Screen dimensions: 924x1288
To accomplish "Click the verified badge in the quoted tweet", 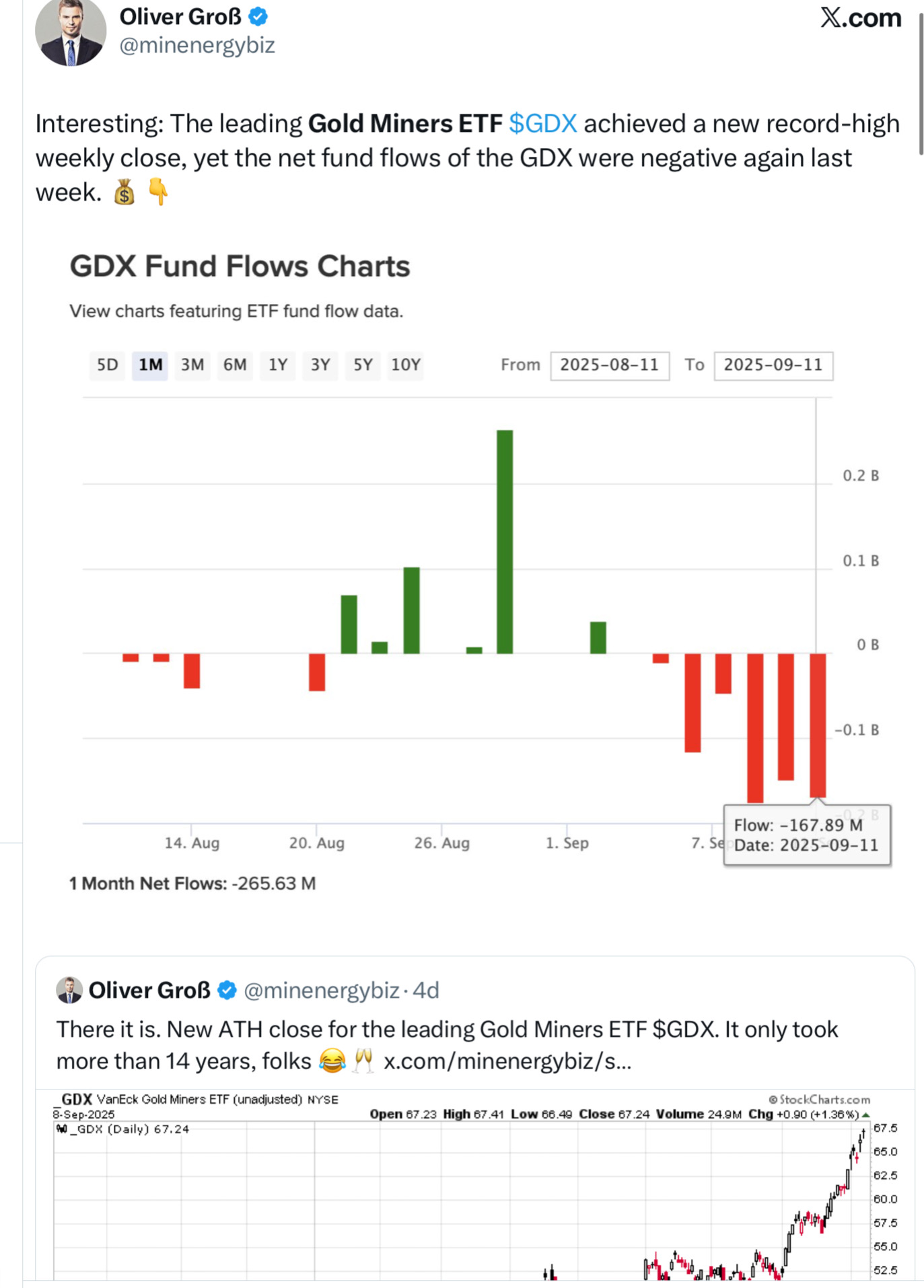I will tap(227, 990).
